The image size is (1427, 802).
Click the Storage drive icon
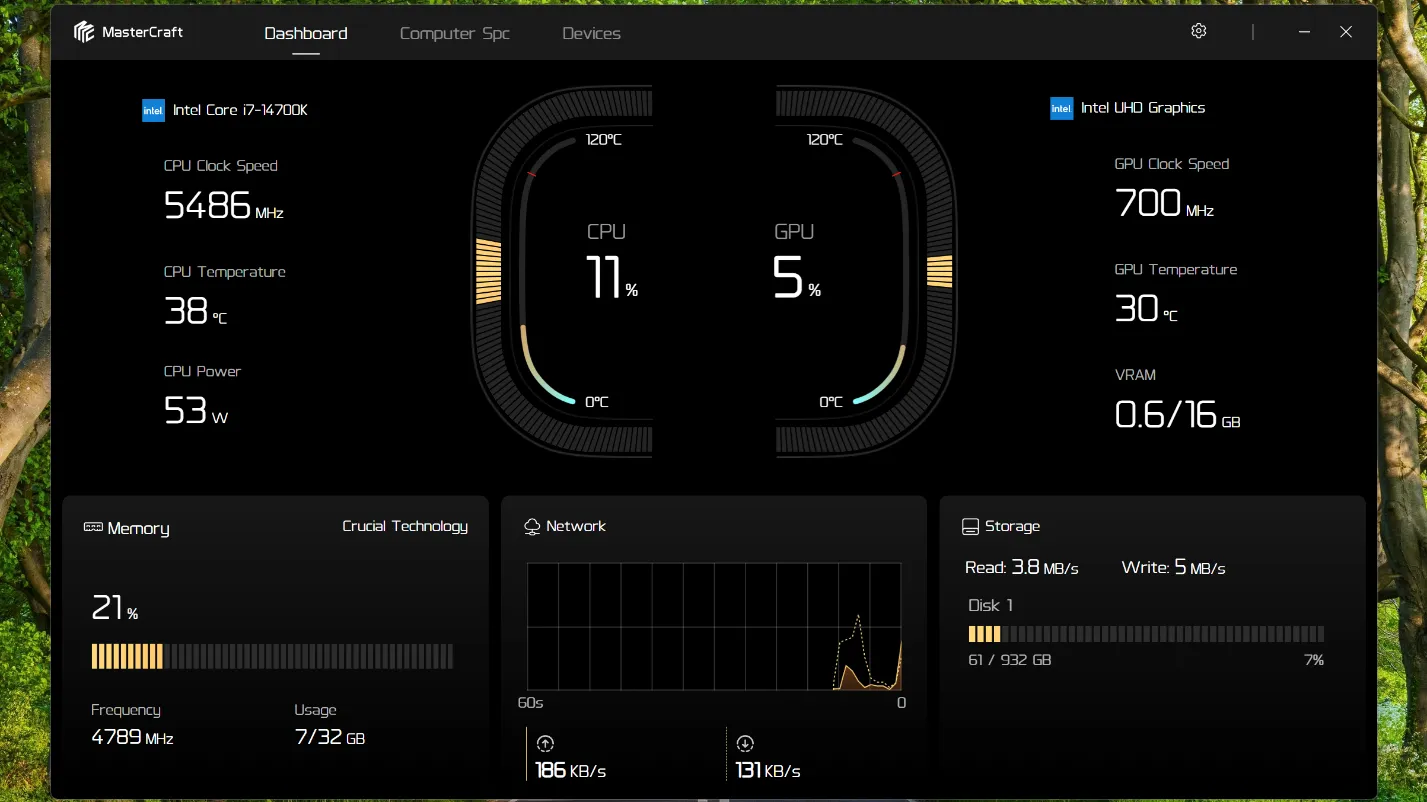pos(970,526)
